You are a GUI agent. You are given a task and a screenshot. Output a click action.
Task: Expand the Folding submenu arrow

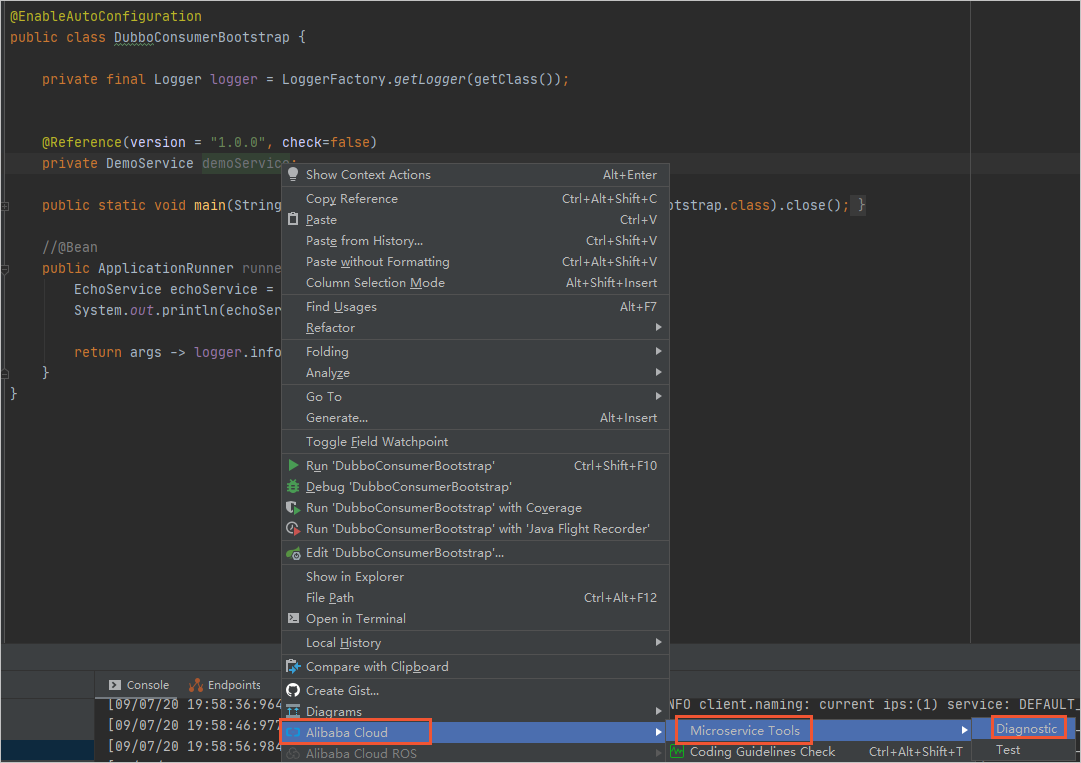[658, 352]
